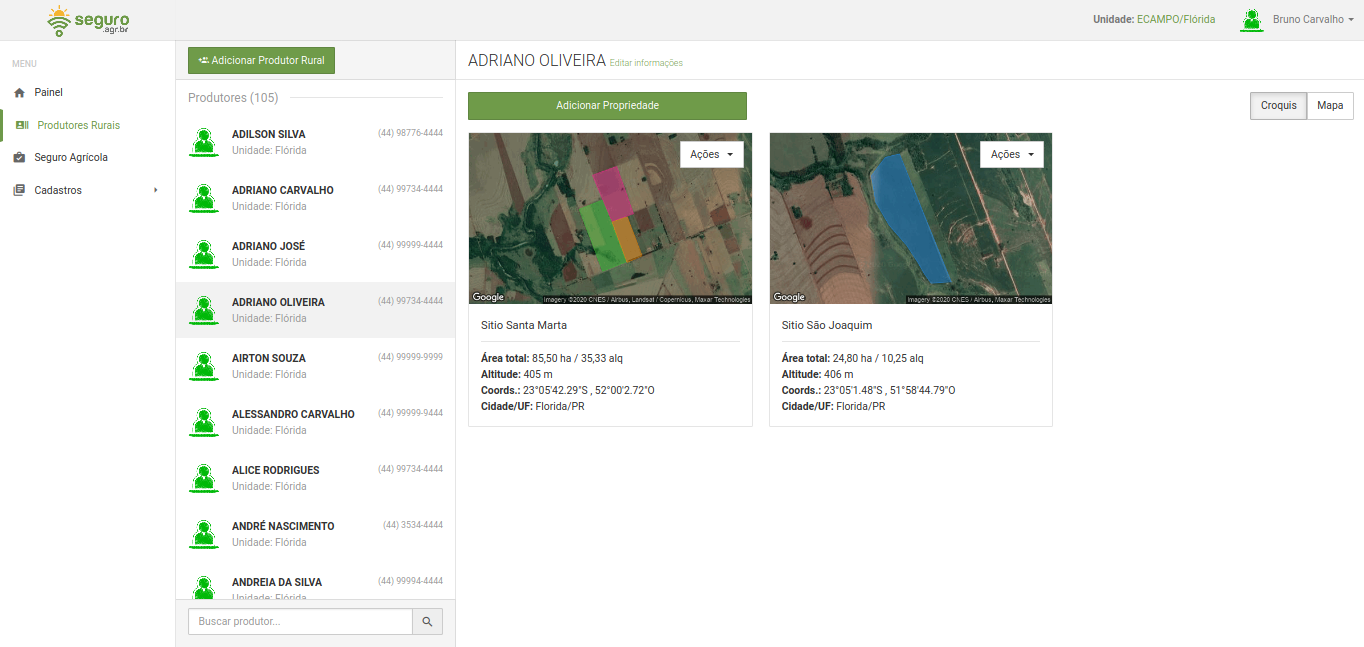Click area value 85,50 ha / 35,33 alq
The image size is (1364, 647).
coord(577,358)
